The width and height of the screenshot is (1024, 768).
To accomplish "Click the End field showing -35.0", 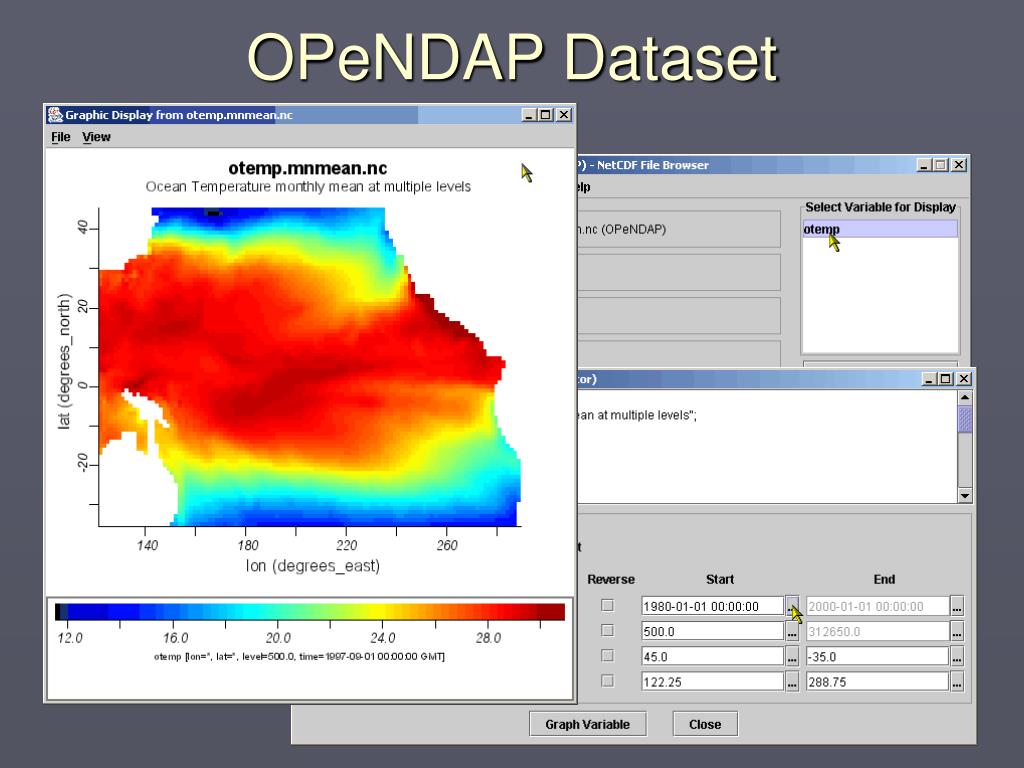I will pos(877,656).
